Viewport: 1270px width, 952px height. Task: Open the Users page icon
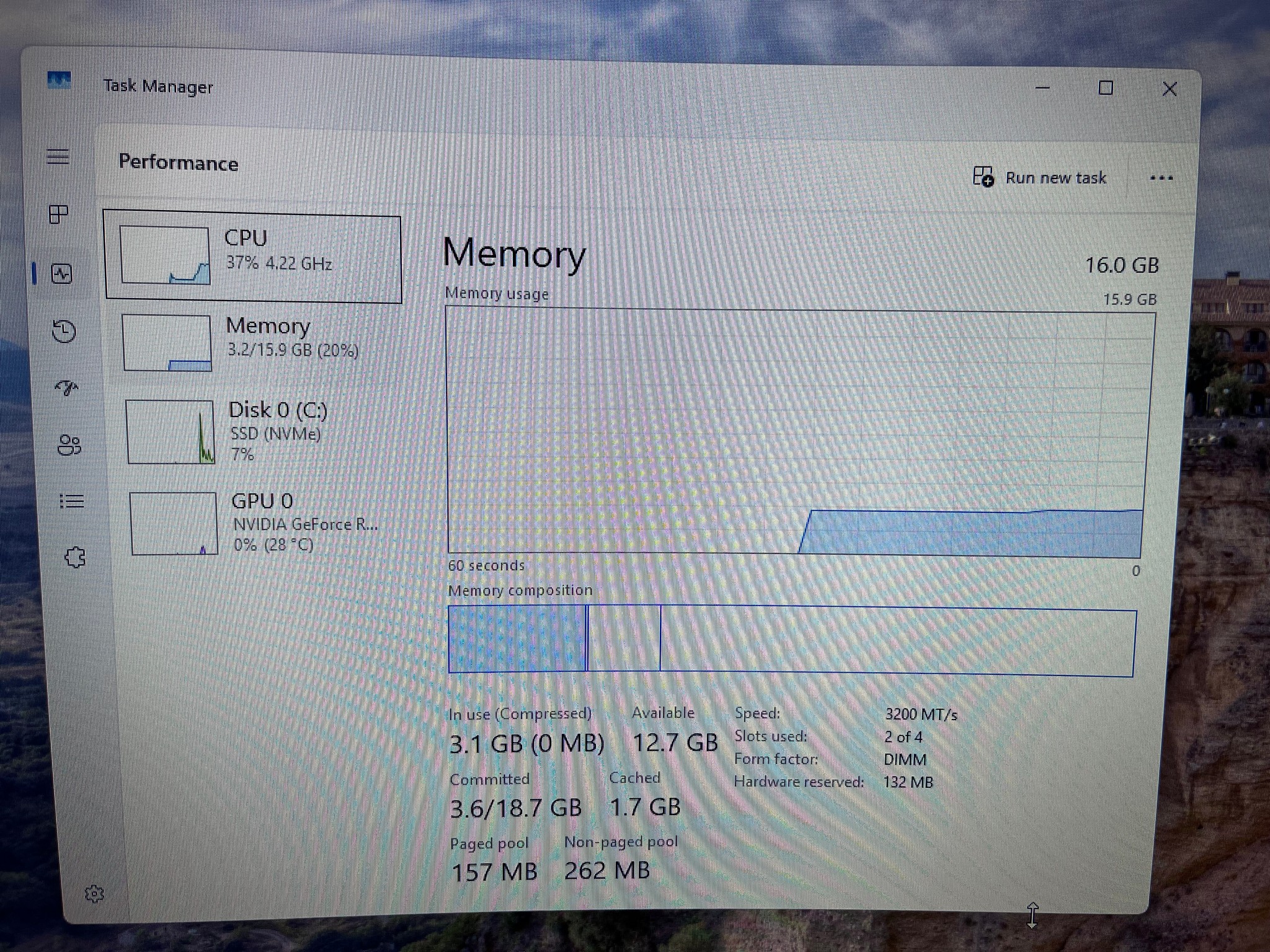(x=69, y=445)
